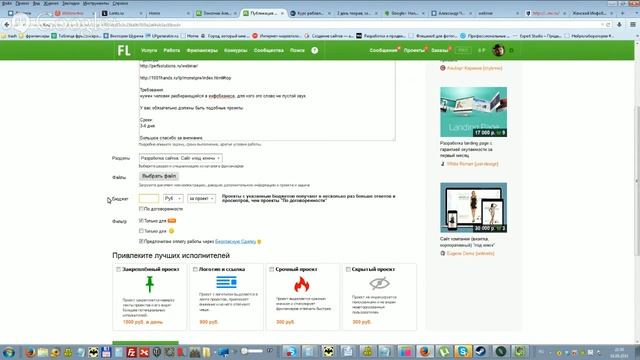Launch FileZilla from the taskbar
Screen dimensions: 640x360
131,352
